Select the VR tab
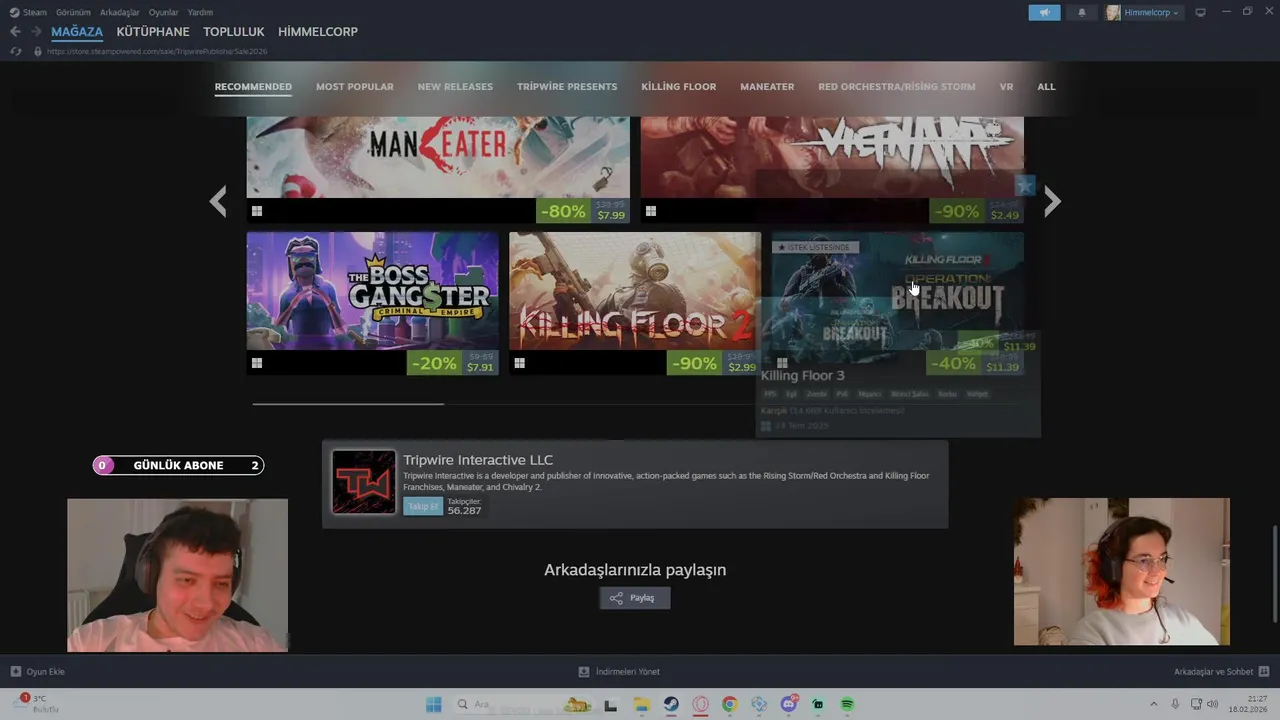 click(1006, 87)
